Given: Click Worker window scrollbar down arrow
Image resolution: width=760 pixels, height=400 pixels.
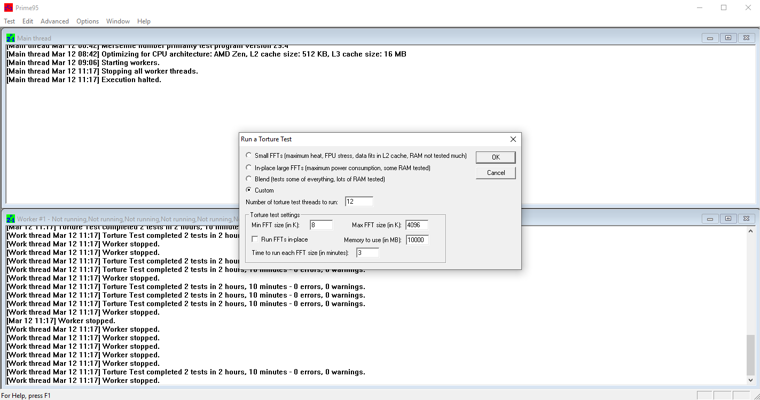Looking at the screenshot, I should 750,381.
